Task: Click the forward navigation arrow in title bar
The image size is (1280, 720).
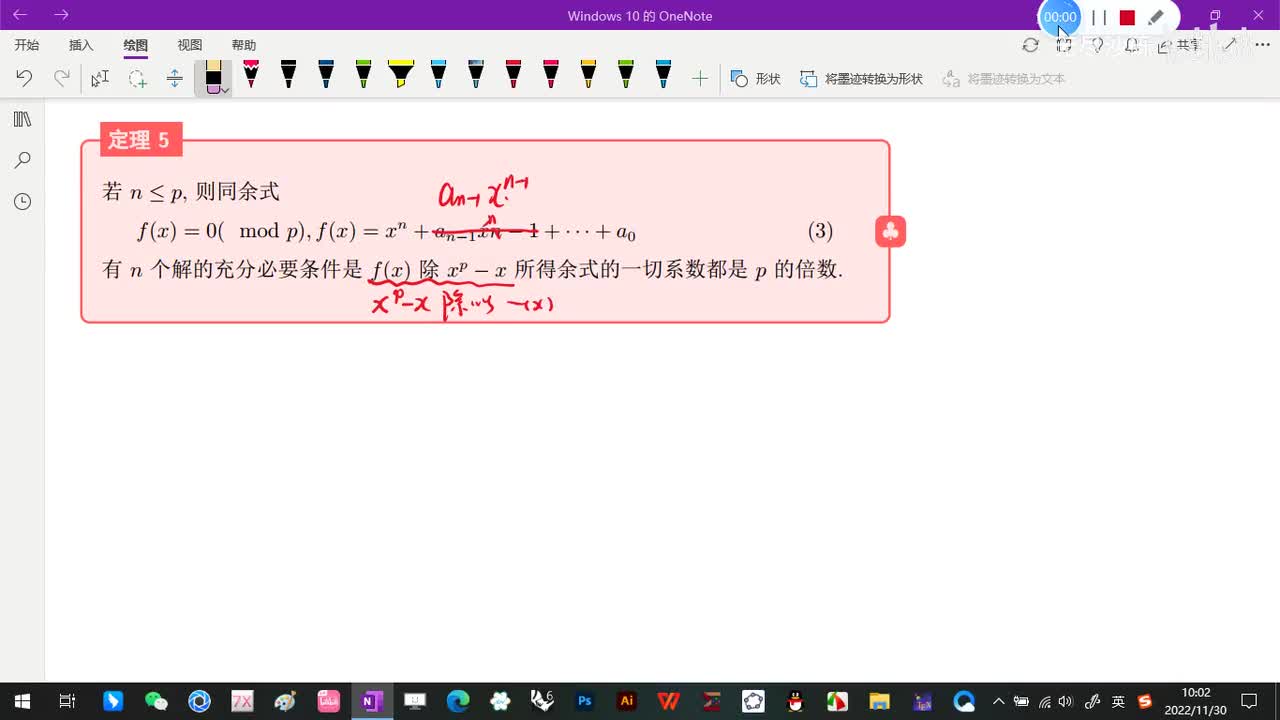Action: tap(61, 15)
